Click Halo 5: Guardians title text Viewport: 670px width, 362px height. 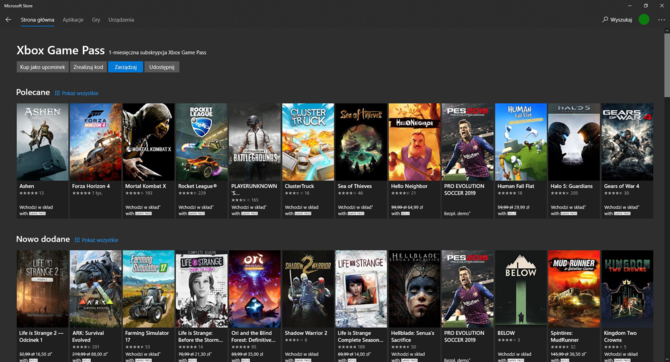pos(571,186)
